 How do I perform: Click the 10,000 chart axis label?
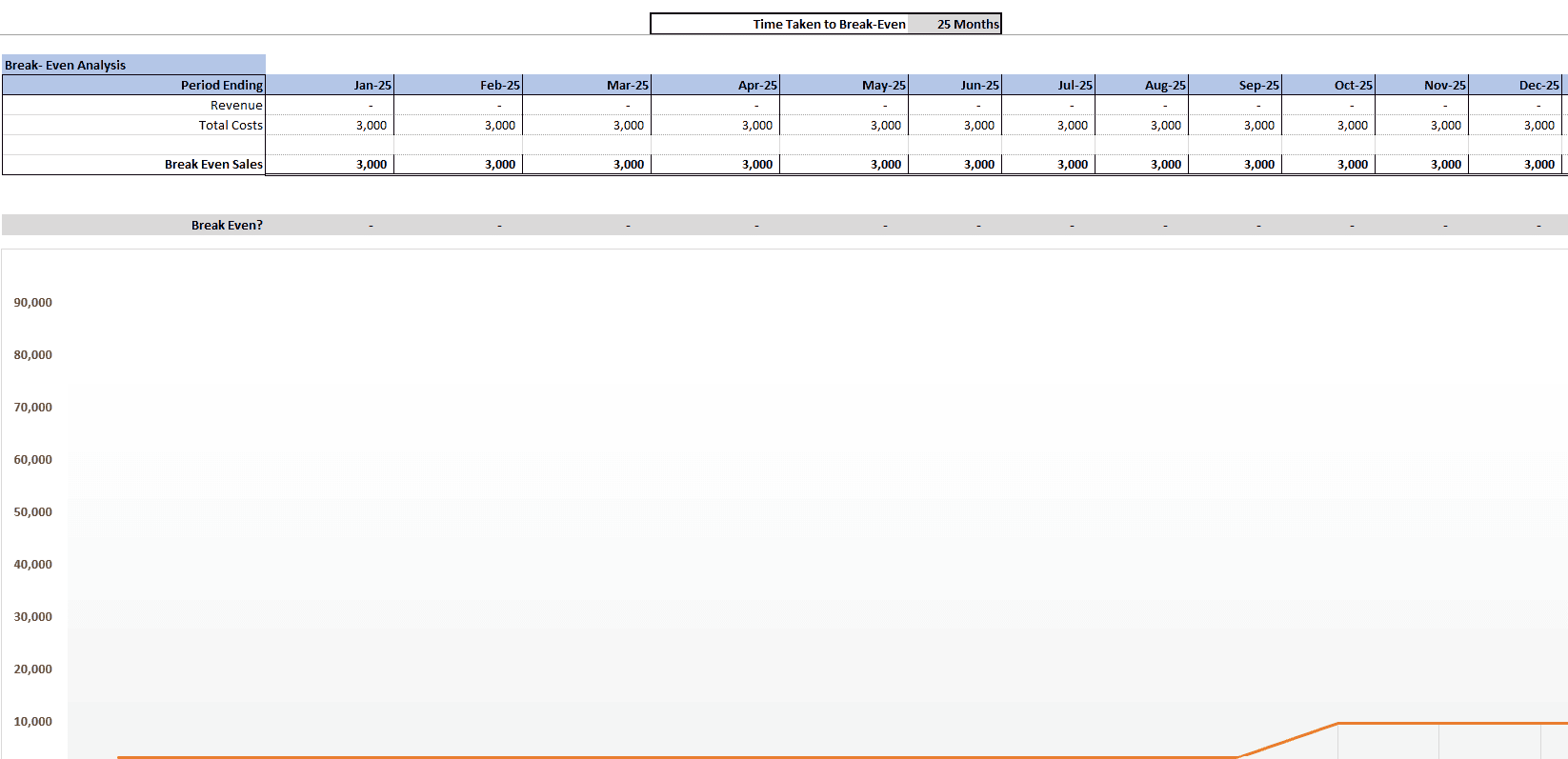[33, 721]
